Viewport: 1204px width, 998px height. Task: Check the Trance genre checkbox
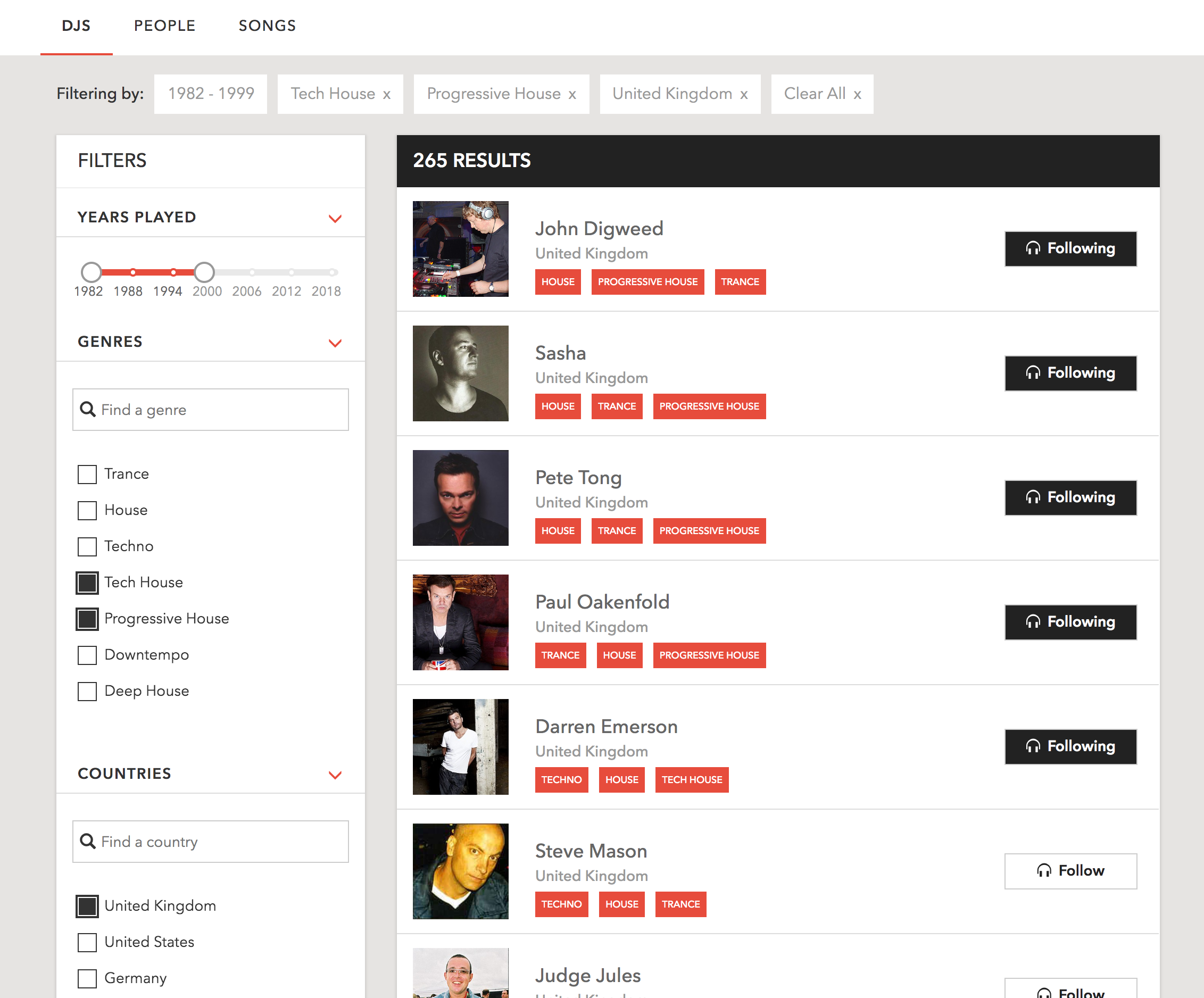(x=87, y=474)
